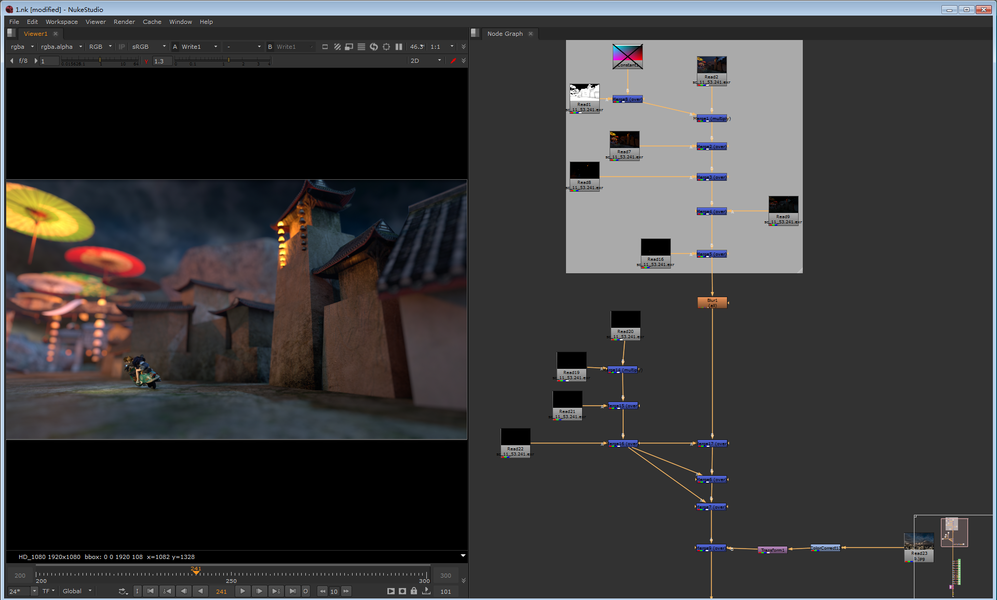
Task: Adjust the gamma slider
Action: [x=222, y=61]
